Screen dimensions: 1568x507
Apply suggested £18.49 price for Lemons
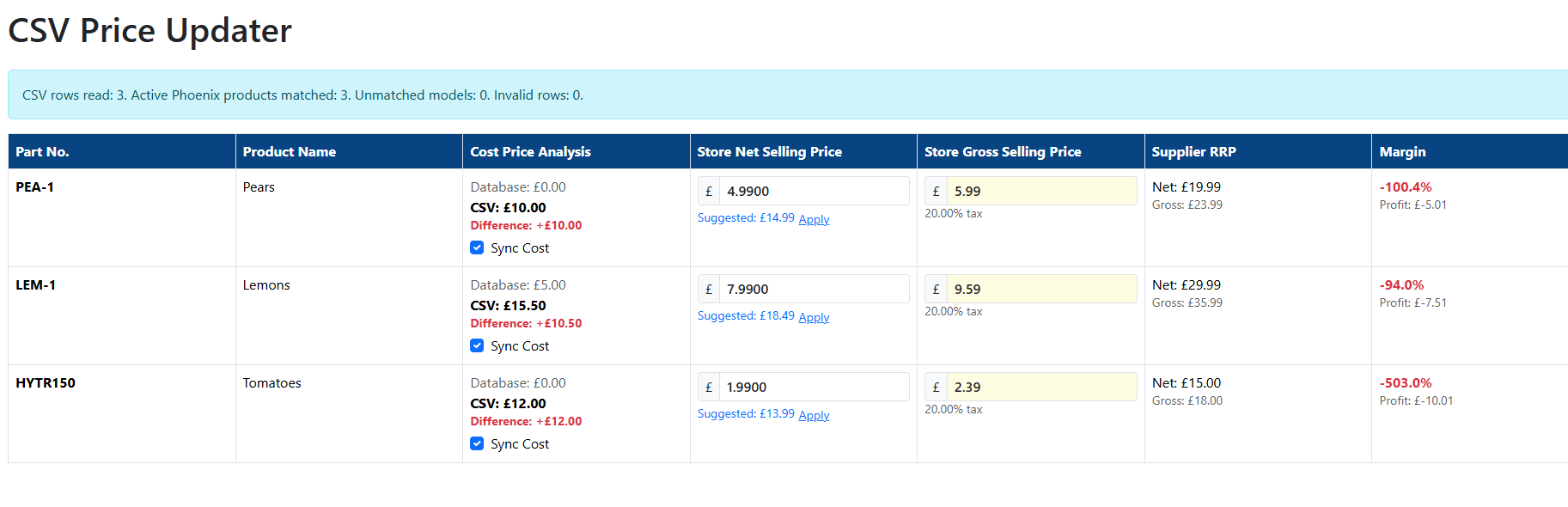click(814, 317)
